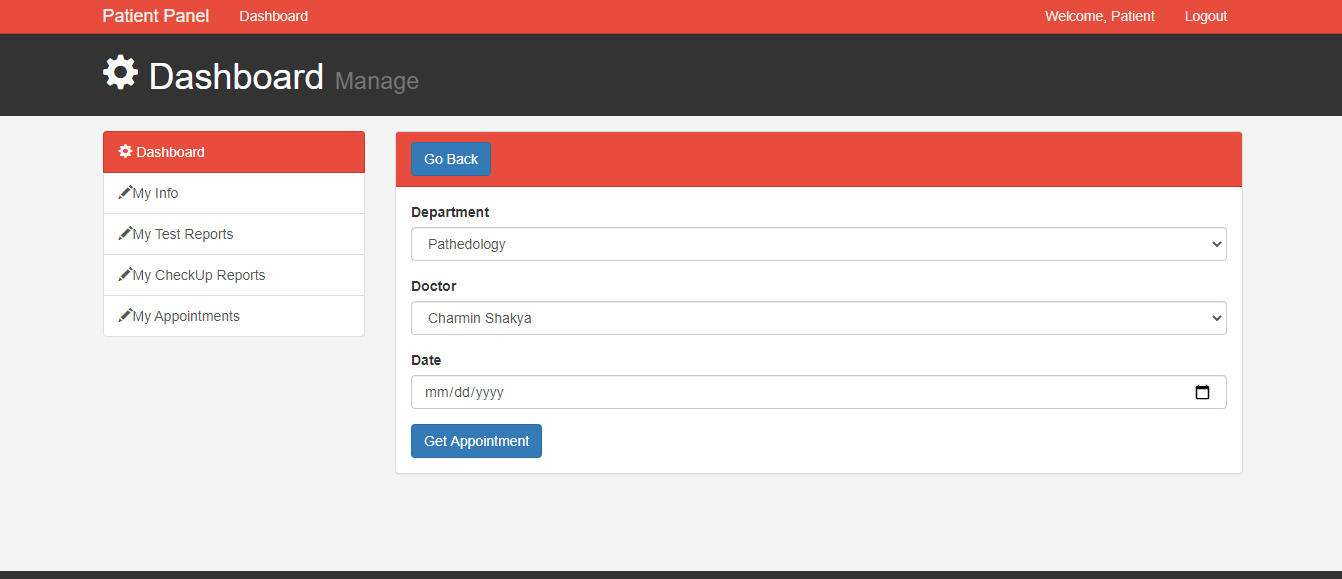This screenshot has height=579, width=1342.
Task: Click the pencil icon next to My Appointments
Action: (x=125, y=315)
